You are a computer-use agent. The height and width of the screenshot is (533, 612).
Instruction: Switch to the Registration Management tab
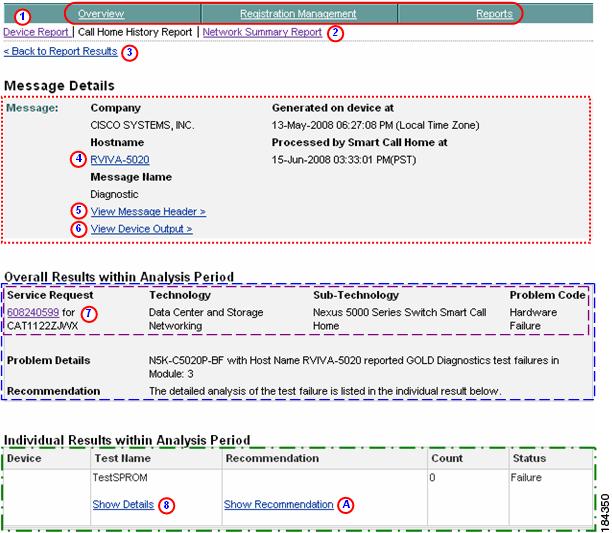(298, 14)
